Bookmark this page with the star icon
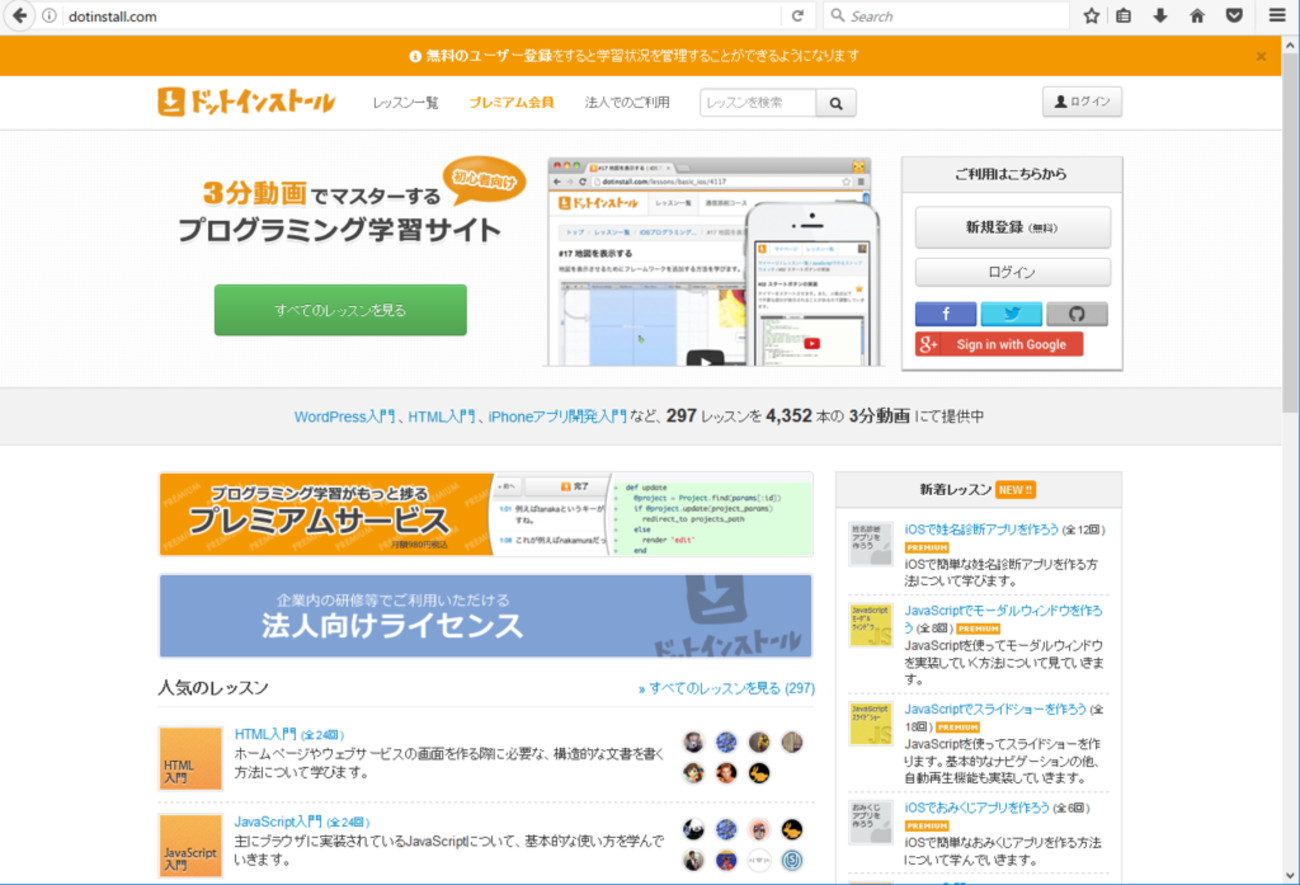The width and height of the screenshot is (1300, 885). [x=1091, y=16]
